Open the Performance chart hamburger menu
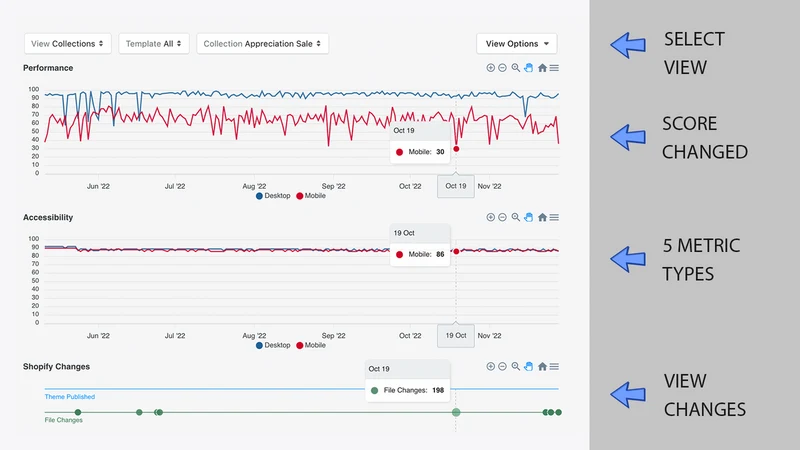The image size is (800, 450). click(x=554, y=68)
